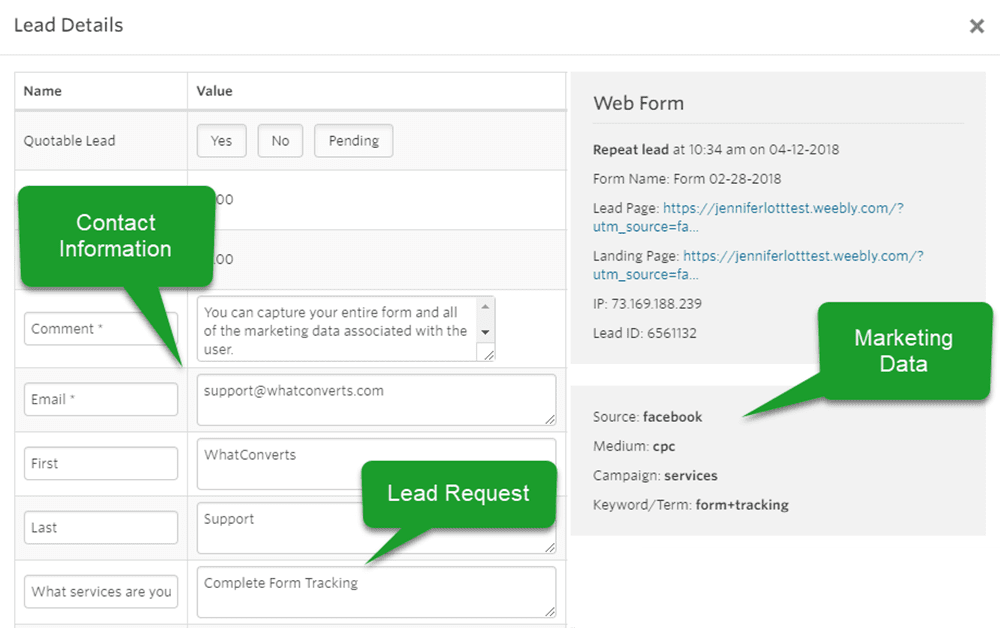
Task: Click the Lead Request callout
Action: click(458, 493)
